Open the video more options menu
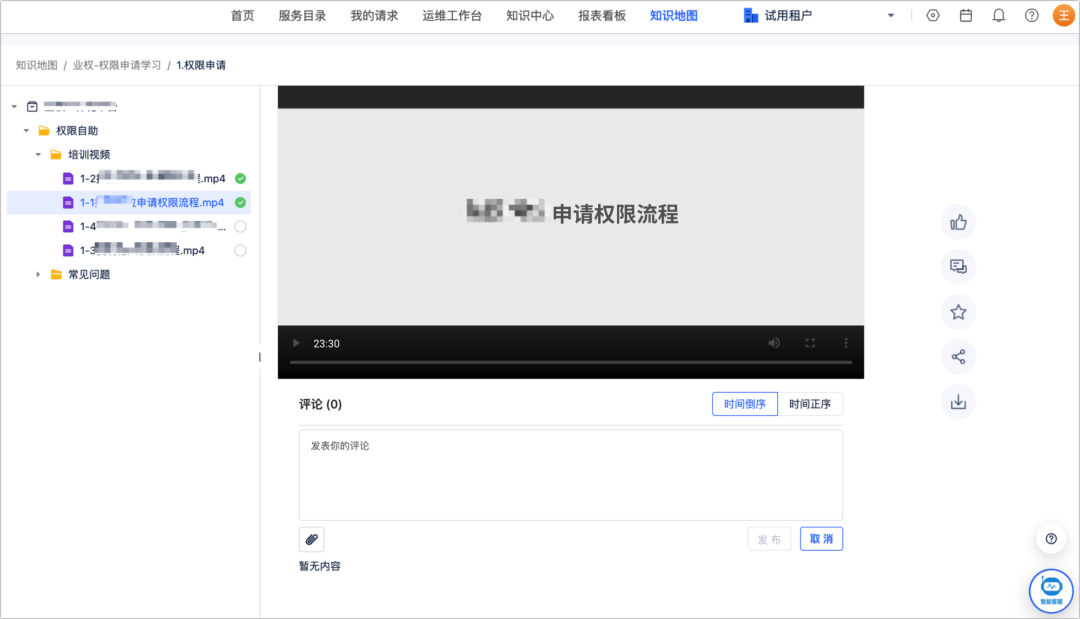This screenshot has width=1080, height=619. [x=846, y=343]
